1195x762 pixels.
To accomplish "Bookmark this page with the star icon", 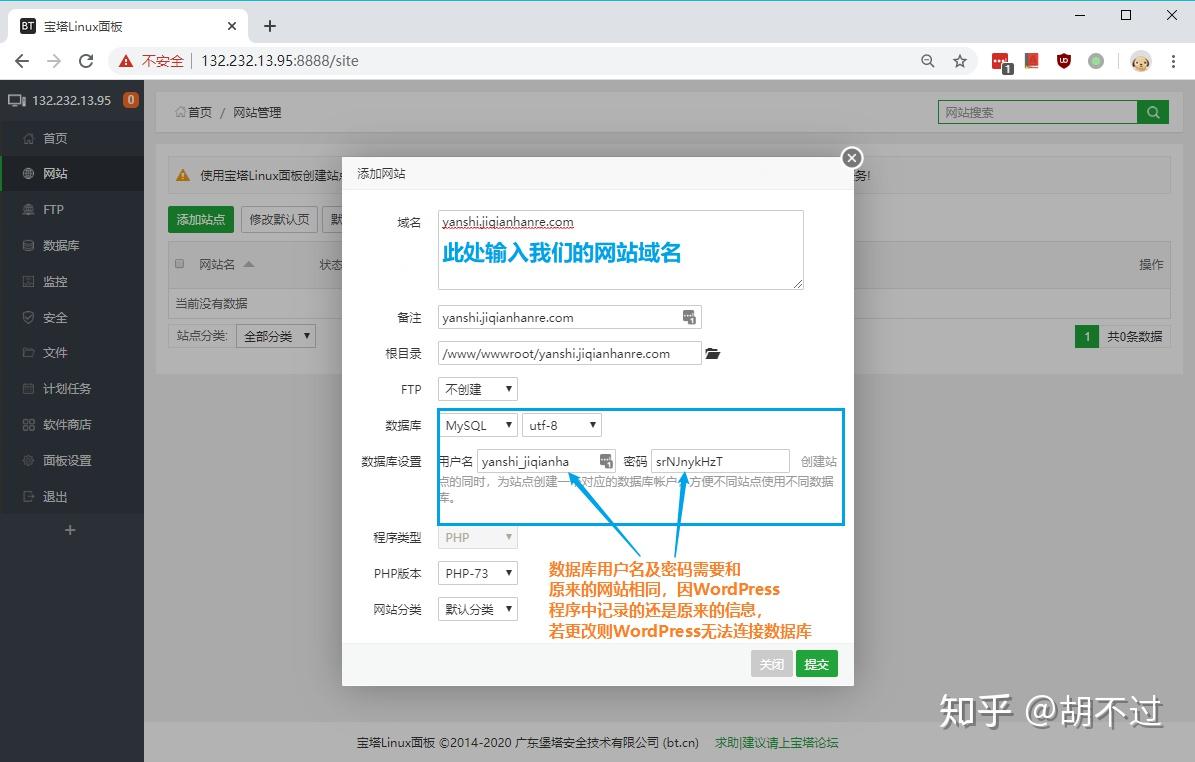I will [960, 61].
